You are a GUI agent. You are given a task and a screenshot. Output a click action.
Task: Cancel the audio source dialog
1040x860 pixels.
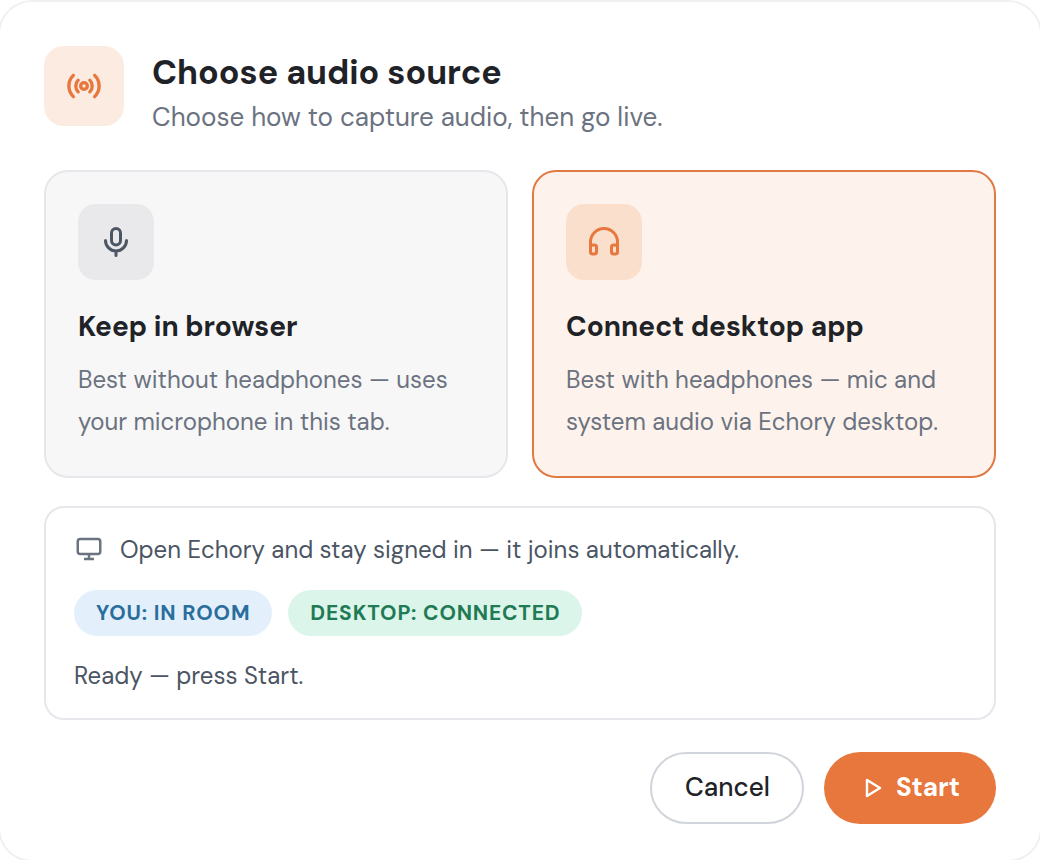[727, 788]
